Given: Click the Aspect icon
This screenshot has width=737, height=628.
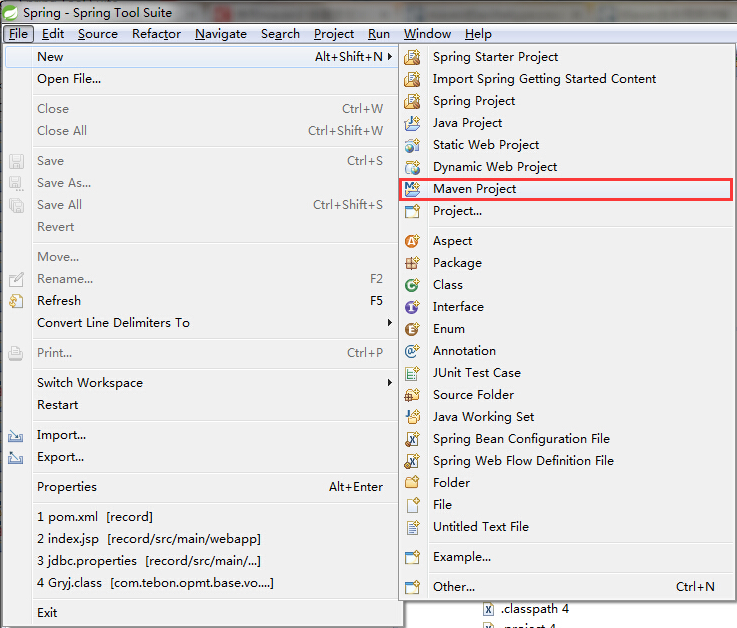Looking at the screenshot, I should click(x=412, y=241).
